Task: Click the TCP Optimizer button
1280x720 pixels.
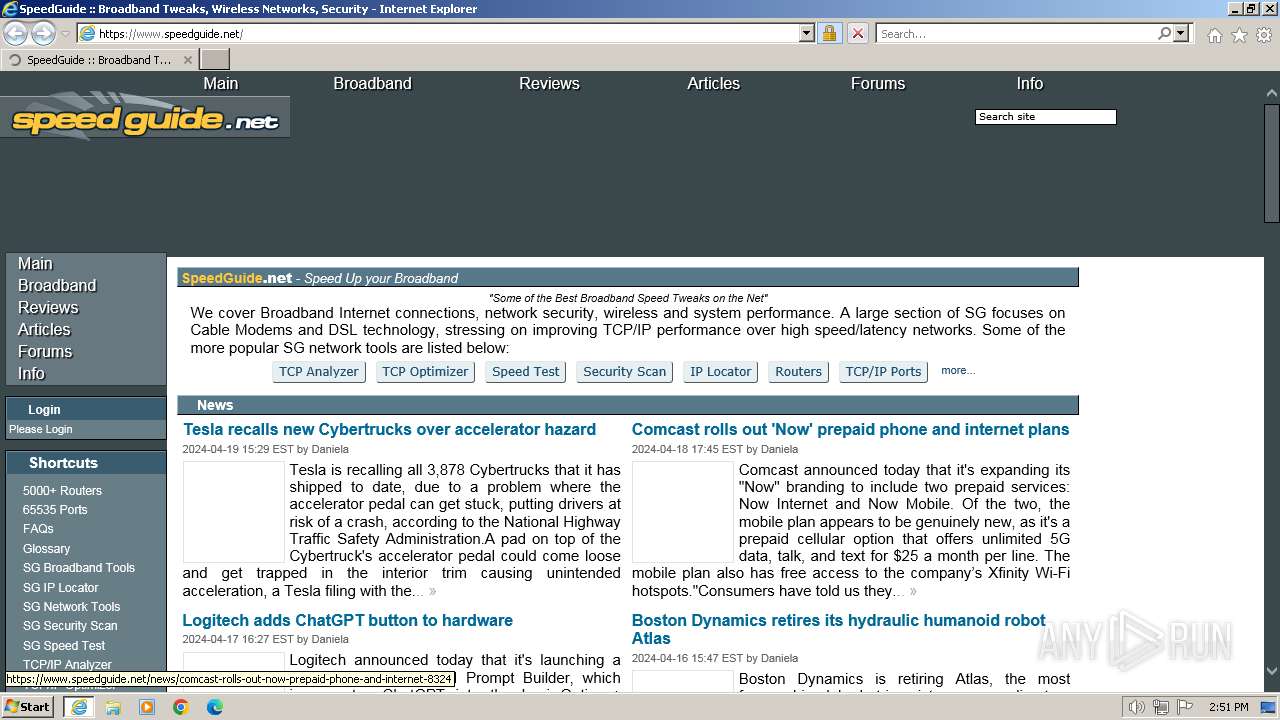Action: [x=425, y=372]
